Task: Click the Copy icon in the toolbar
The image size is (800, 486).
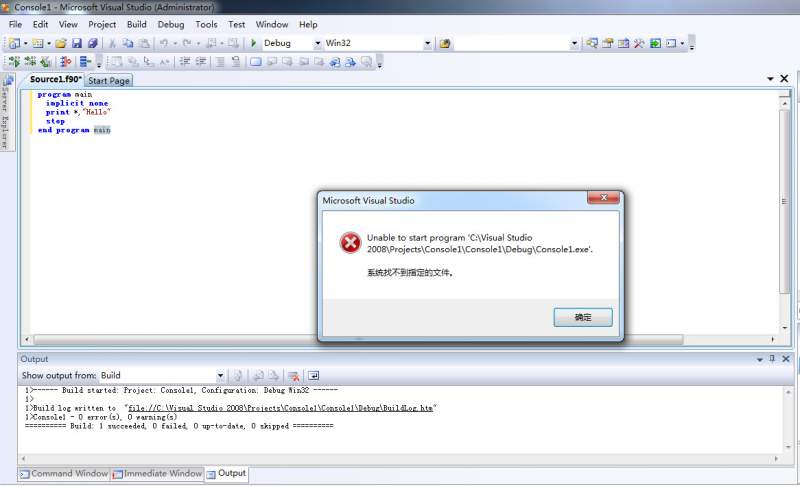Action: coord(128,43)
